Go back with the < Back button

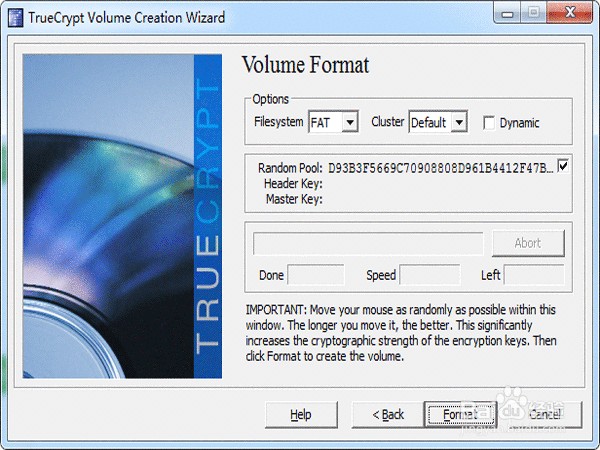click(388, 414)
